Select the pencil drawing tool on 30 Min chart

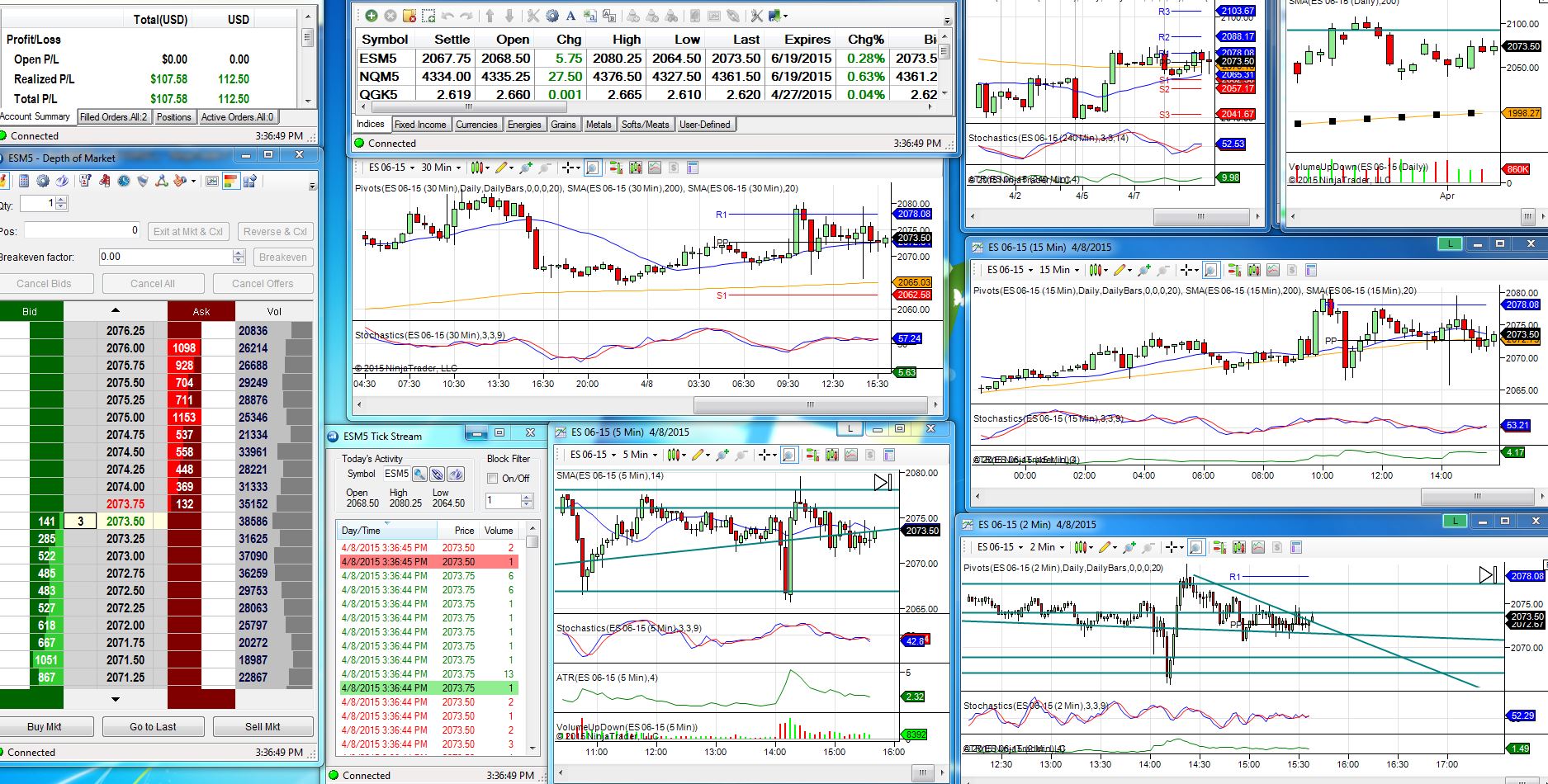pyautogui.click(x=500, y=168)
